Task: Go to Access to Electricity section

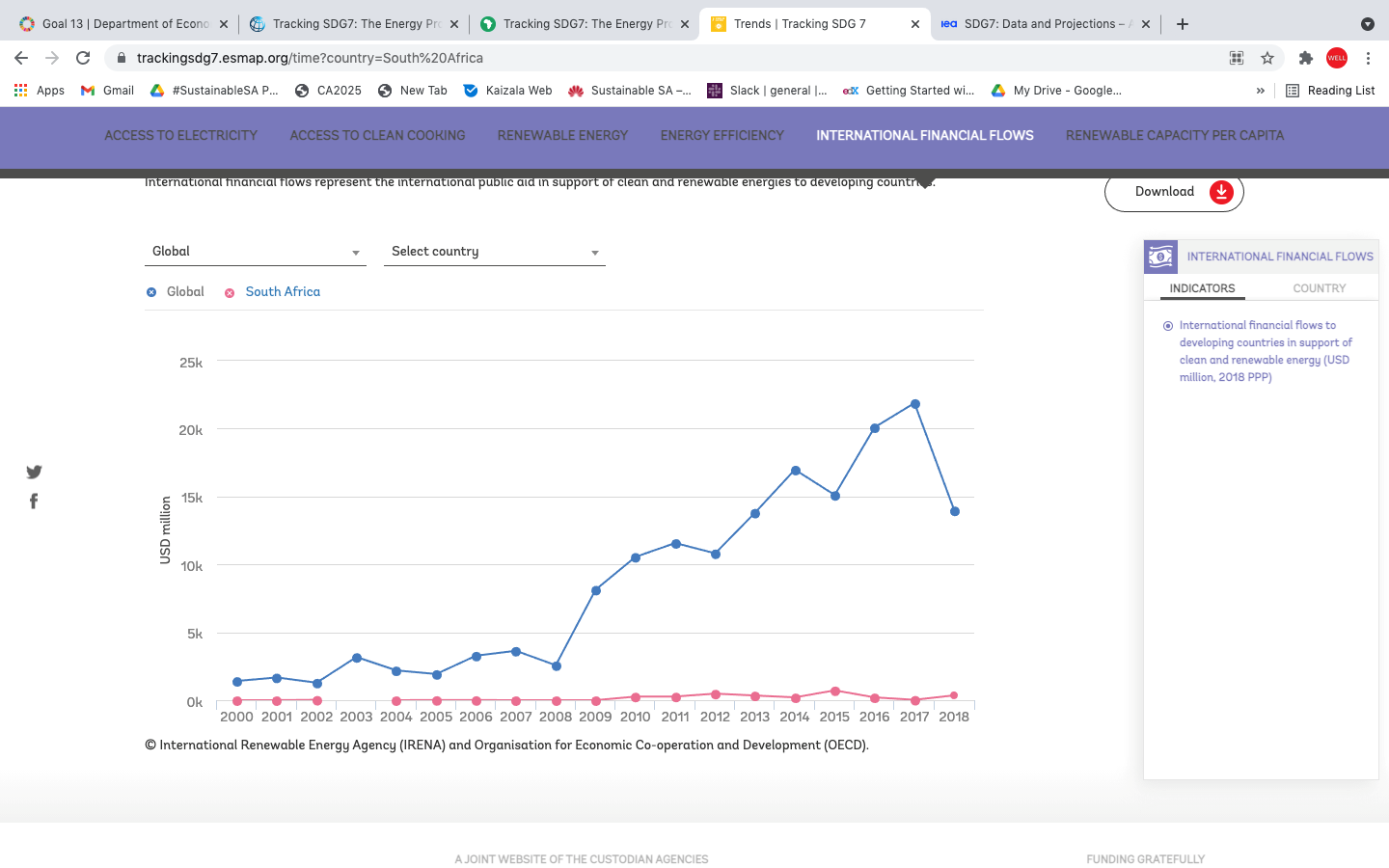Action: [x=180, y=136]
